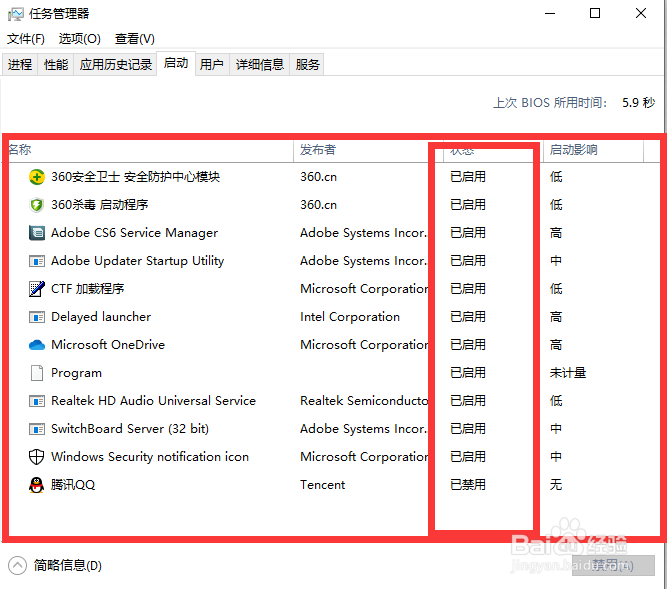667x589 pixels.
Task: Select the CTF 加载程序 entry
Action: click(x=334, y=289)
